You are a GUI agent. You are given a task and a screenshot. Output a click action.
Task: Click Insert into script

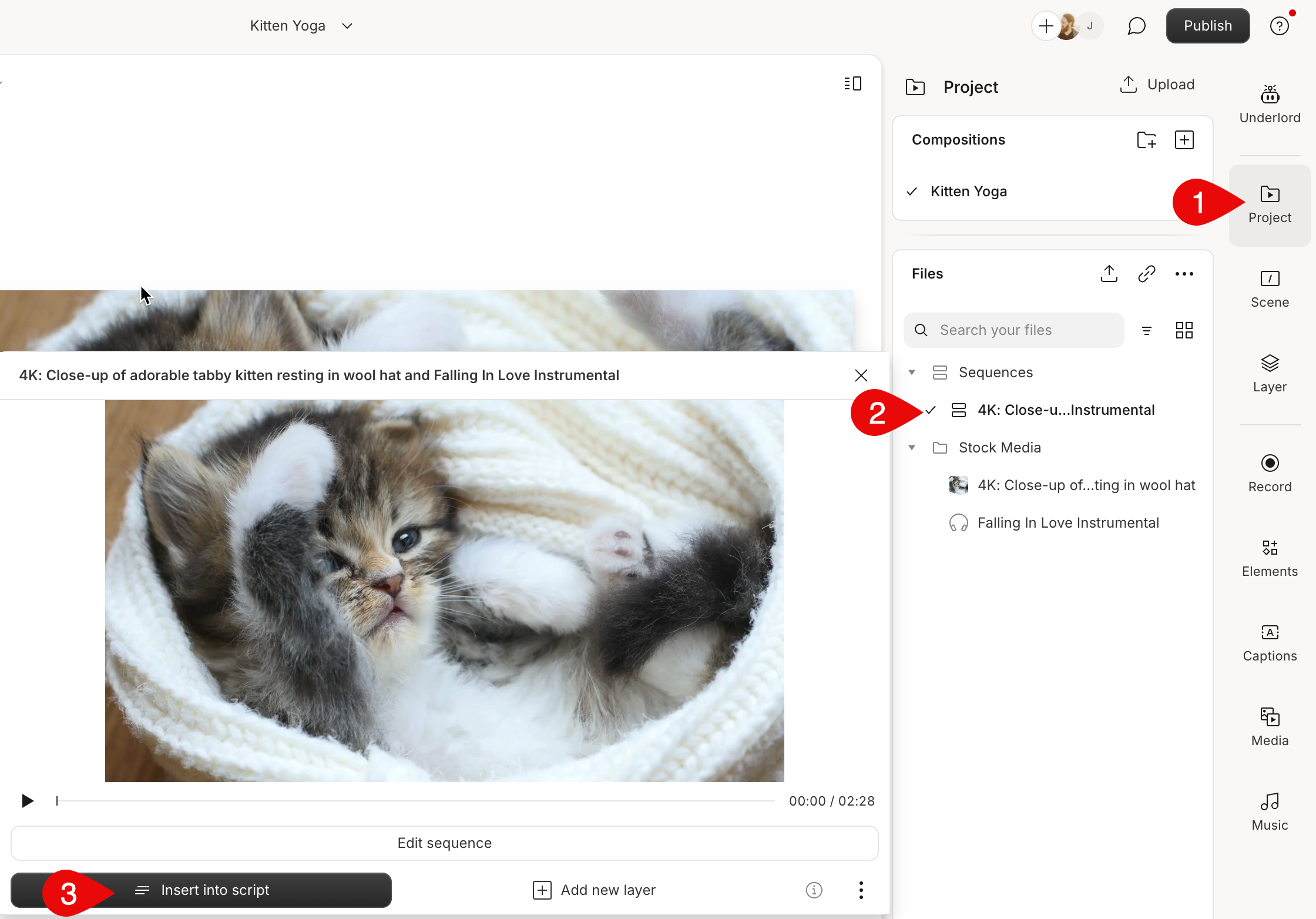coord(214,890)
